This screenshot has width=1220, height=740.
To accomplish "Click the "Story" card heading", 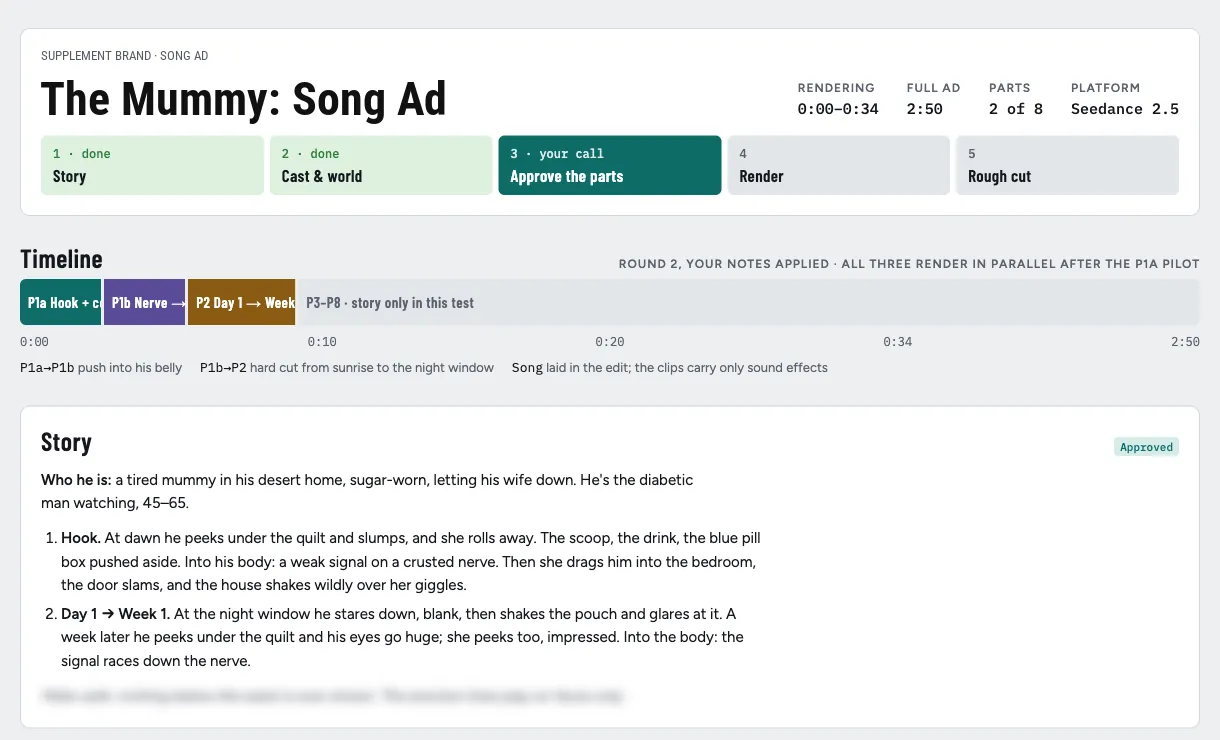I will click(66, 443).
